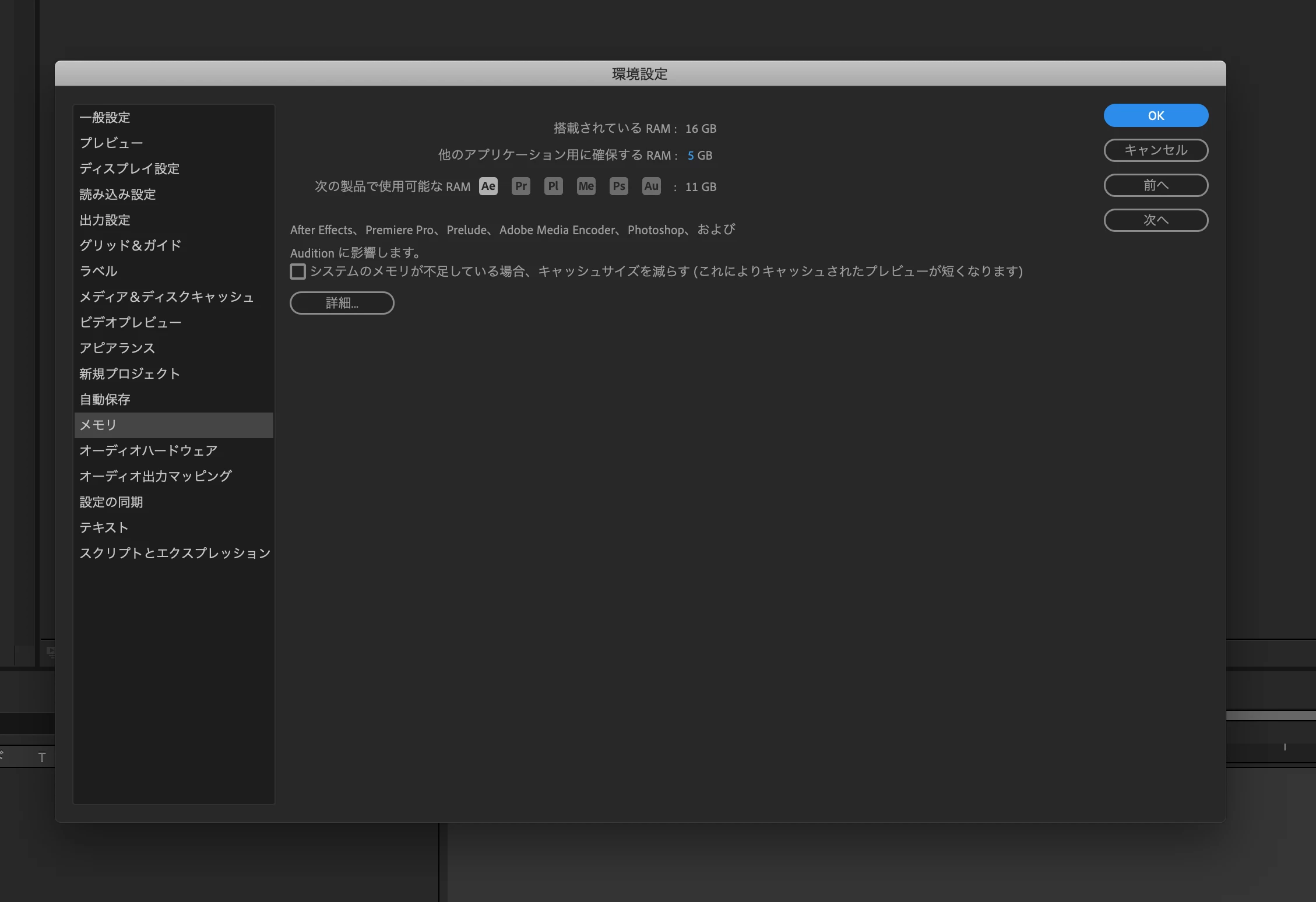Click the 5 GB reserved RAM value
This screenshot has width=1316, height=902.
691,156
